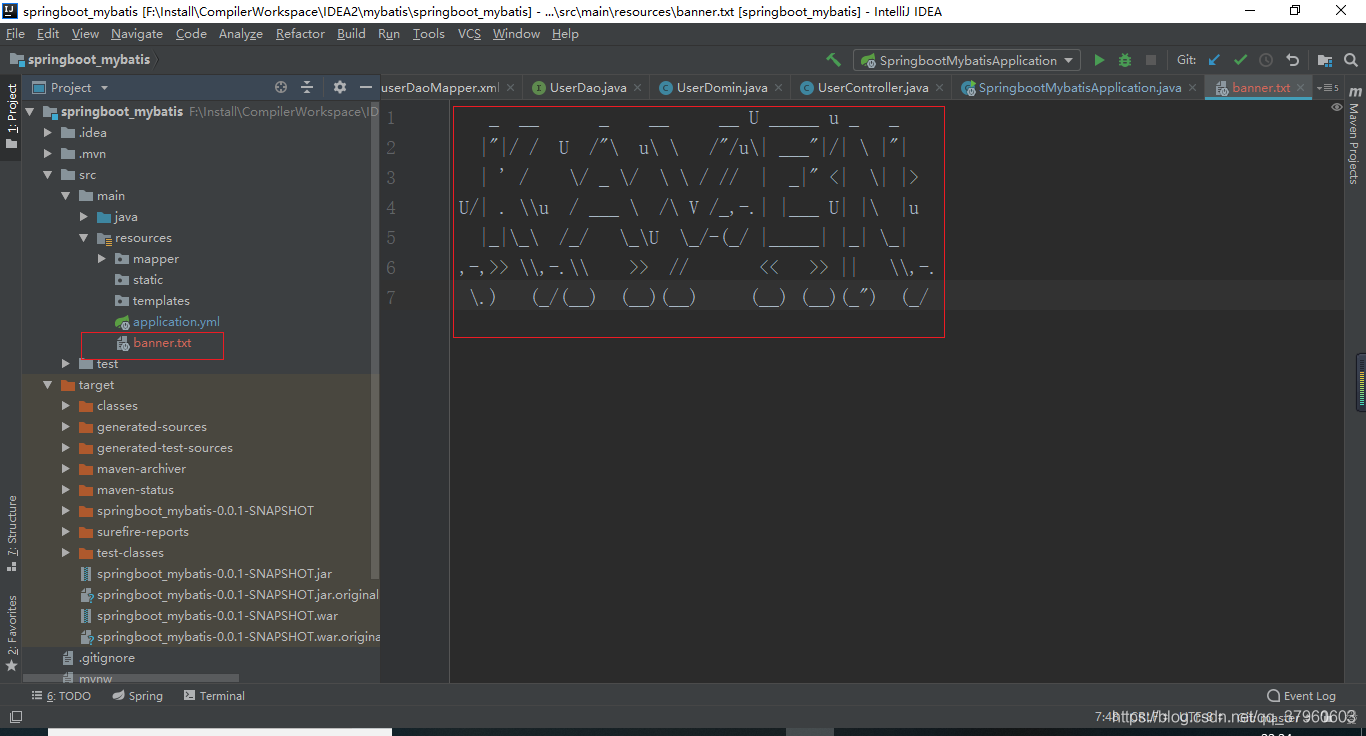Image resolution: width=1366 pixels, height=736 pixels.
Task: Switch to the SpringbootMybatisApplication.java tab
Action: coord(1078,88)
